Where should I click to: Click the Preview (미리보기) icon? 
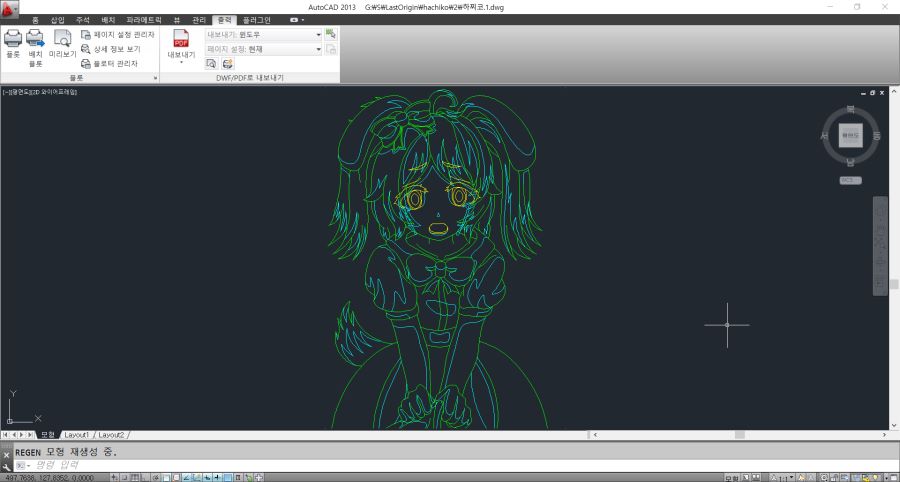coord(63,41)
